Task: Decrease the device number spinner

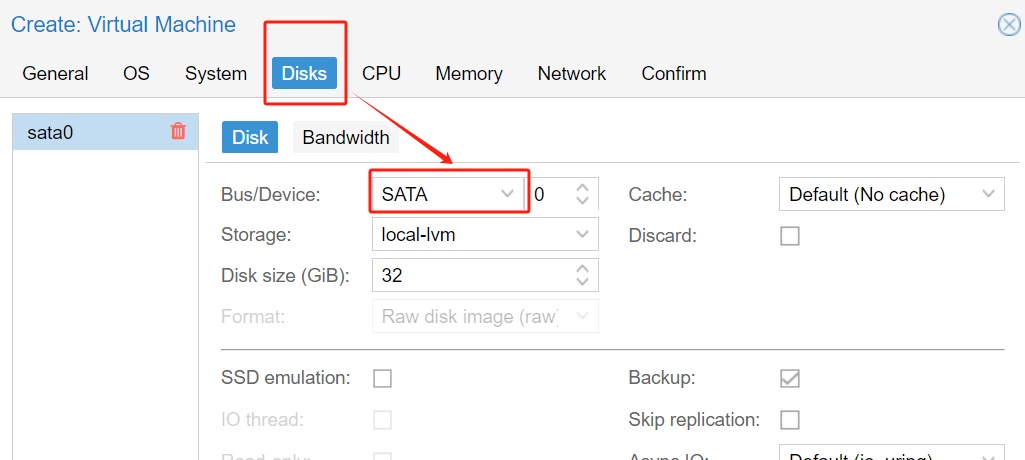Action: [x=583, y=201]
